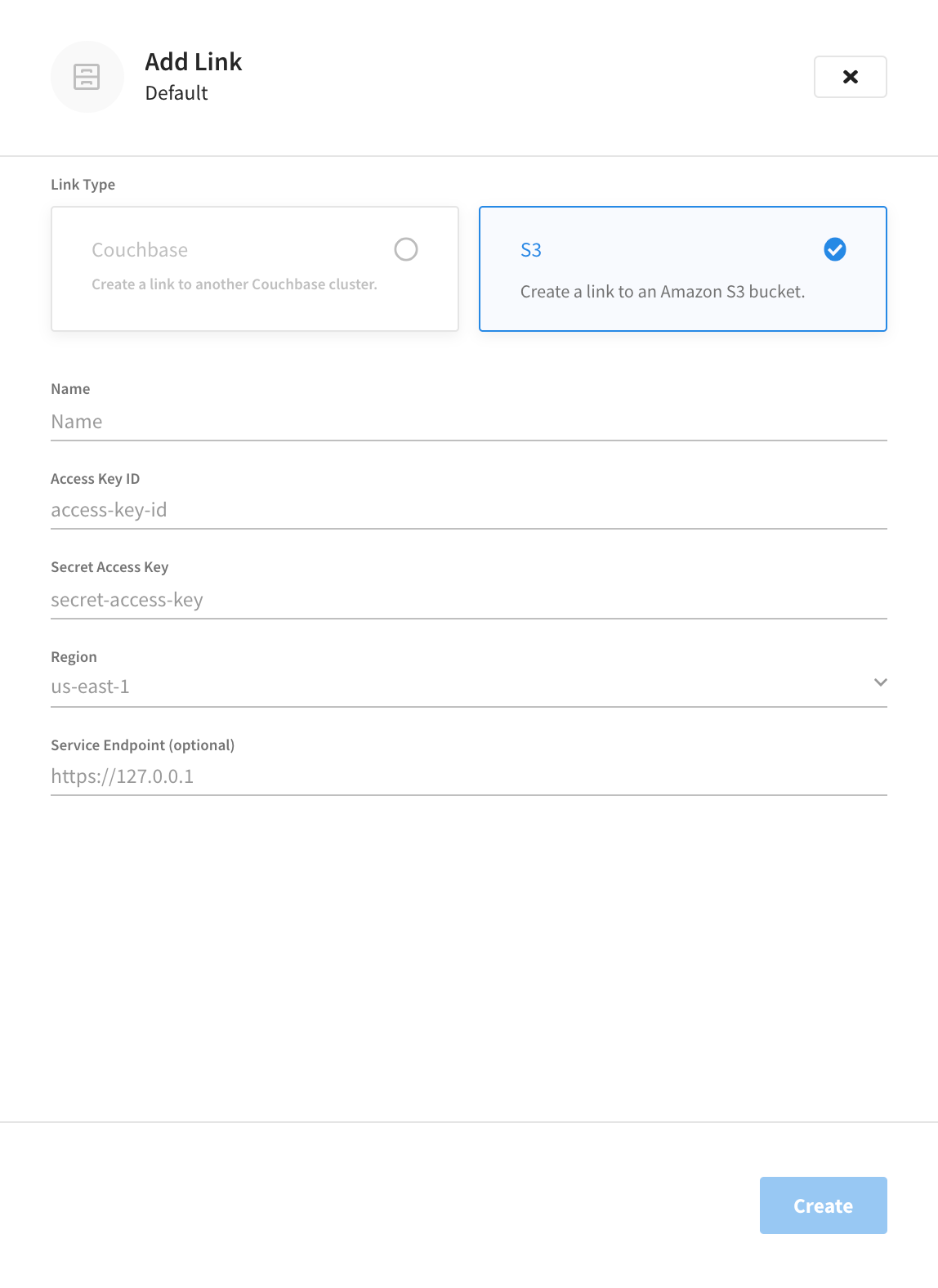Click the 'Service Endpoint (optional)' label
This screenshot has height=1288, width=938.
coord(142,745)
